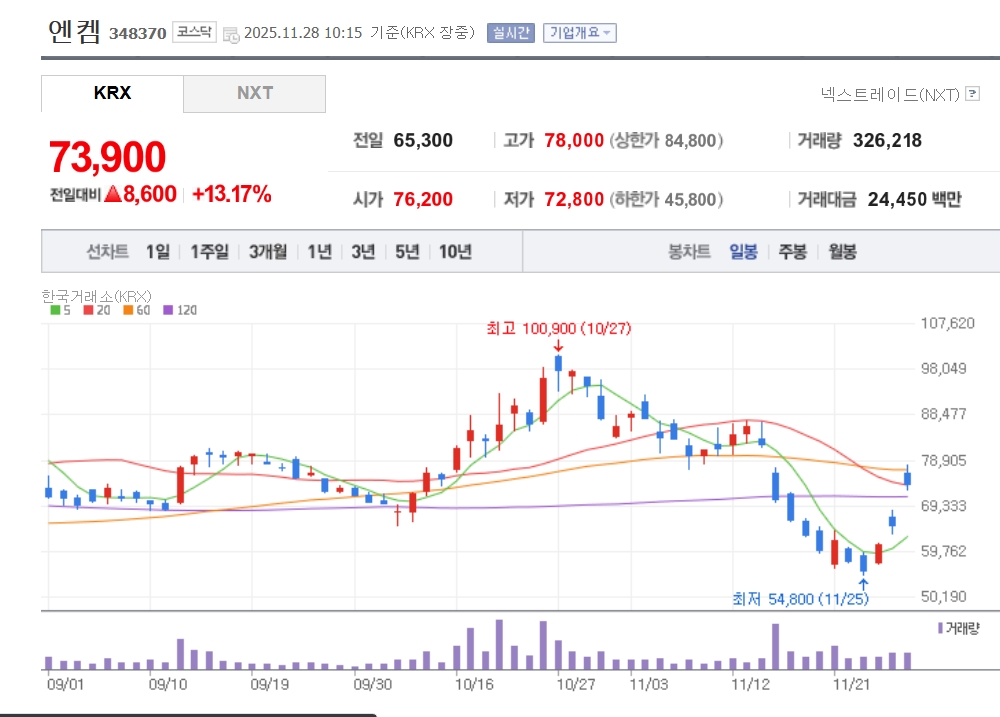Viewport: 1000px width, 717px height.
Task: Select the 1주일 line chart period
Action: (209, 251)
